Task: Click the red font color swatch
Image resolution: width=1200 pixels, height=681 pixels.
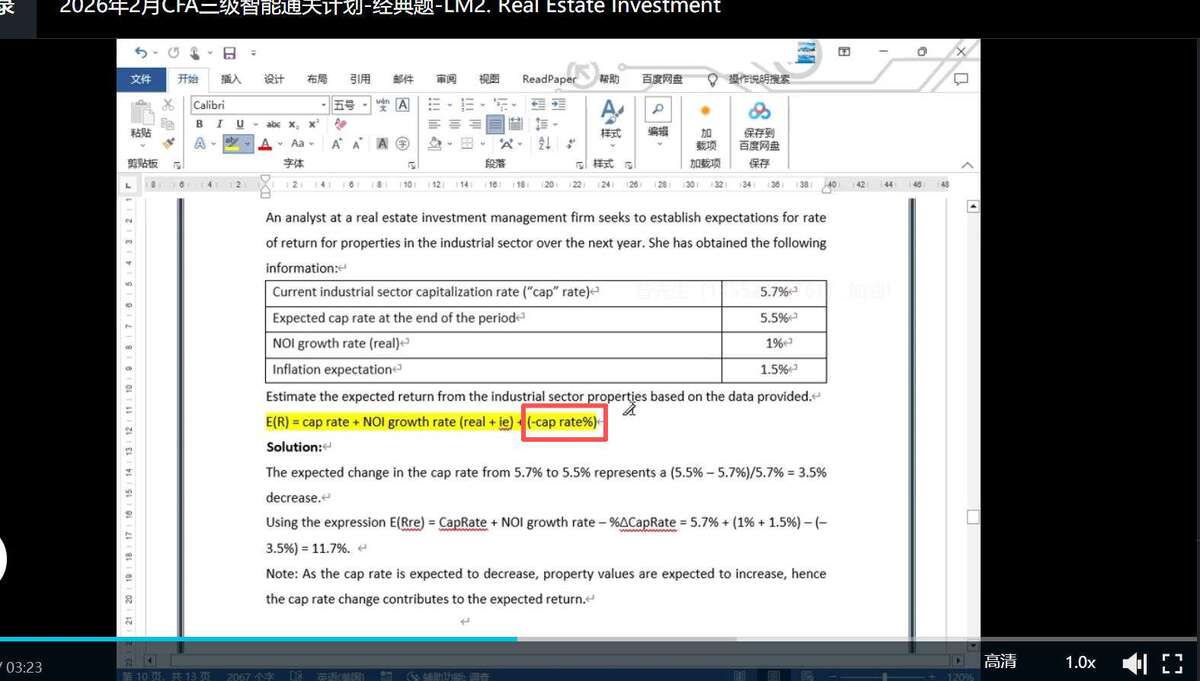Action: coord(265,144)
